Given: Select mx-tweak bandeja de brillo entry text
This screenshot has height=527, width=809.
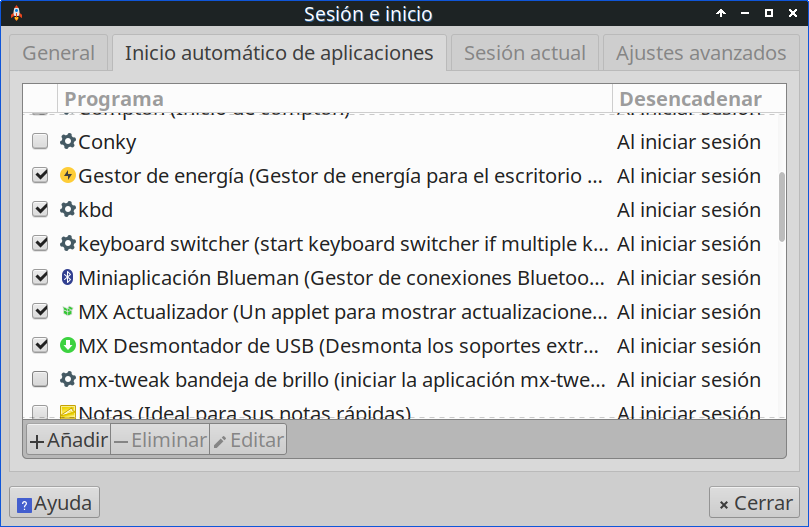Looking at the screenshot, I should coord(342,380).
